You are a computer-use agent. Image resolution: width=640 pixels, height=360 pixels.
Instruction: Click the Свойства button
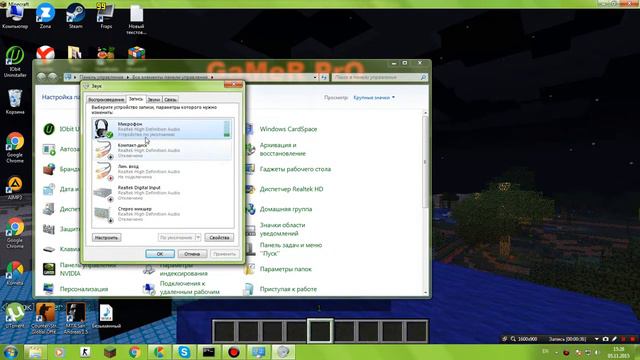click(219, 238)
